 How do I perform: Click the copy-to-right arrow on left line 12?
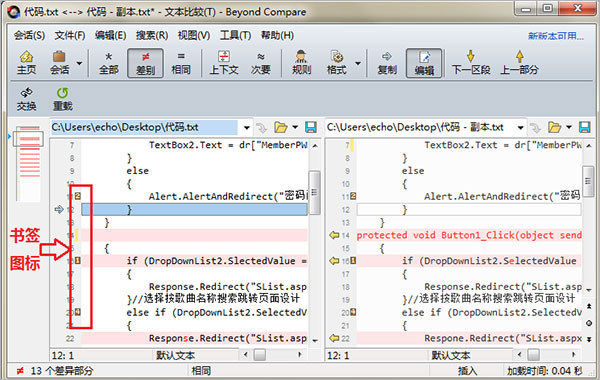click(x=59, y=209)
